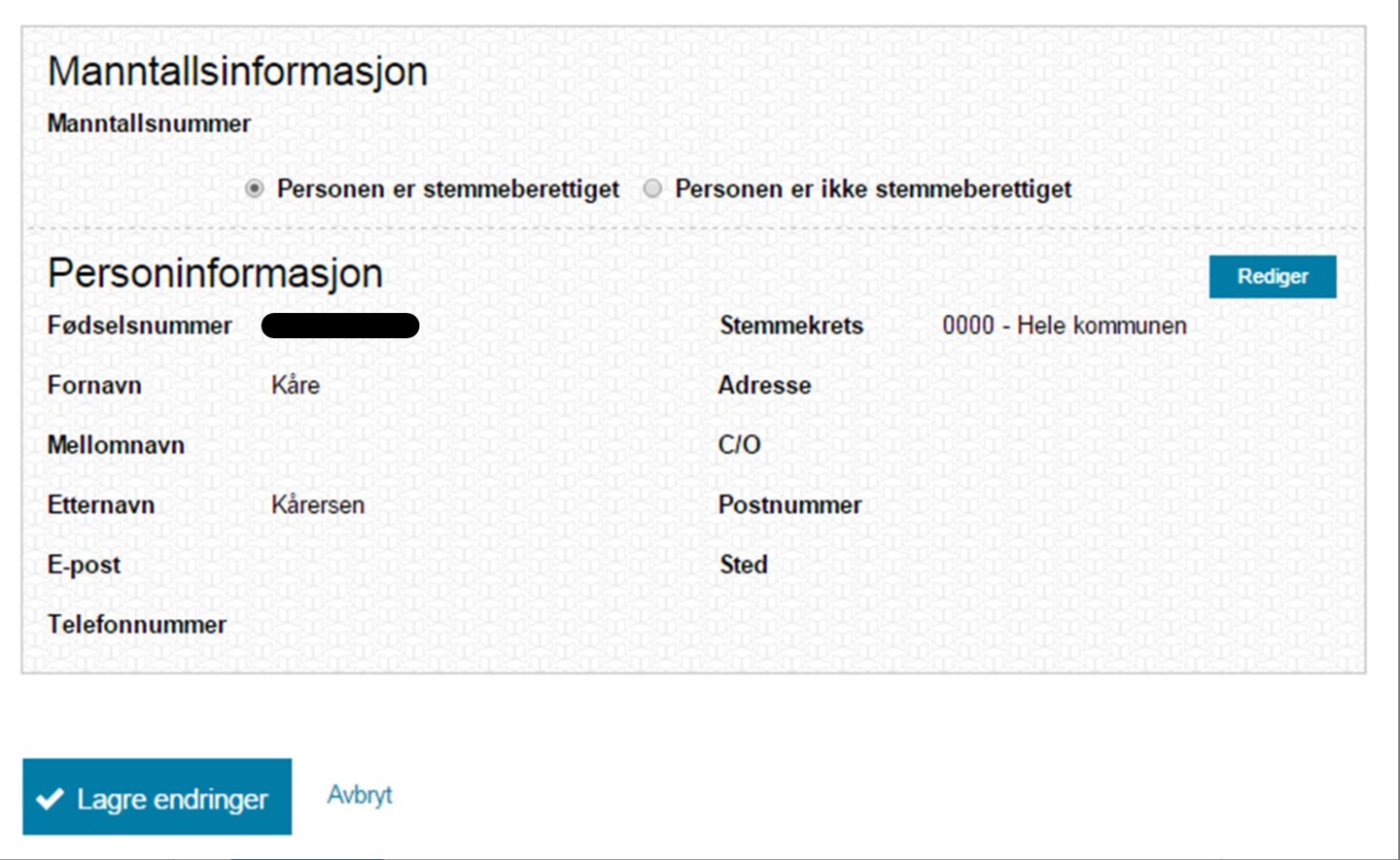Image resolution: width=1400 pixels, height=860 pixels.
Task: Cancel using the Avbryt link
Action: click(x=359, y=795)
